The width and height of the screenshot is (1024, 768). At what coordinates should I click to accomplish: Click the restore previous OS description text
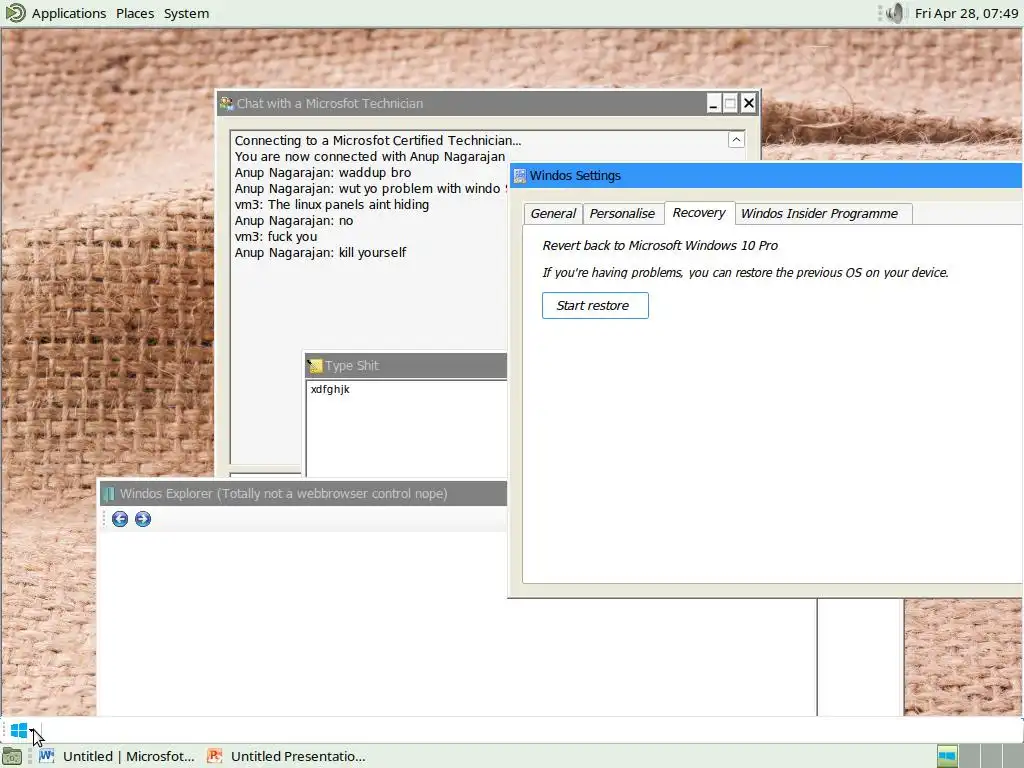tap(745, 272)
